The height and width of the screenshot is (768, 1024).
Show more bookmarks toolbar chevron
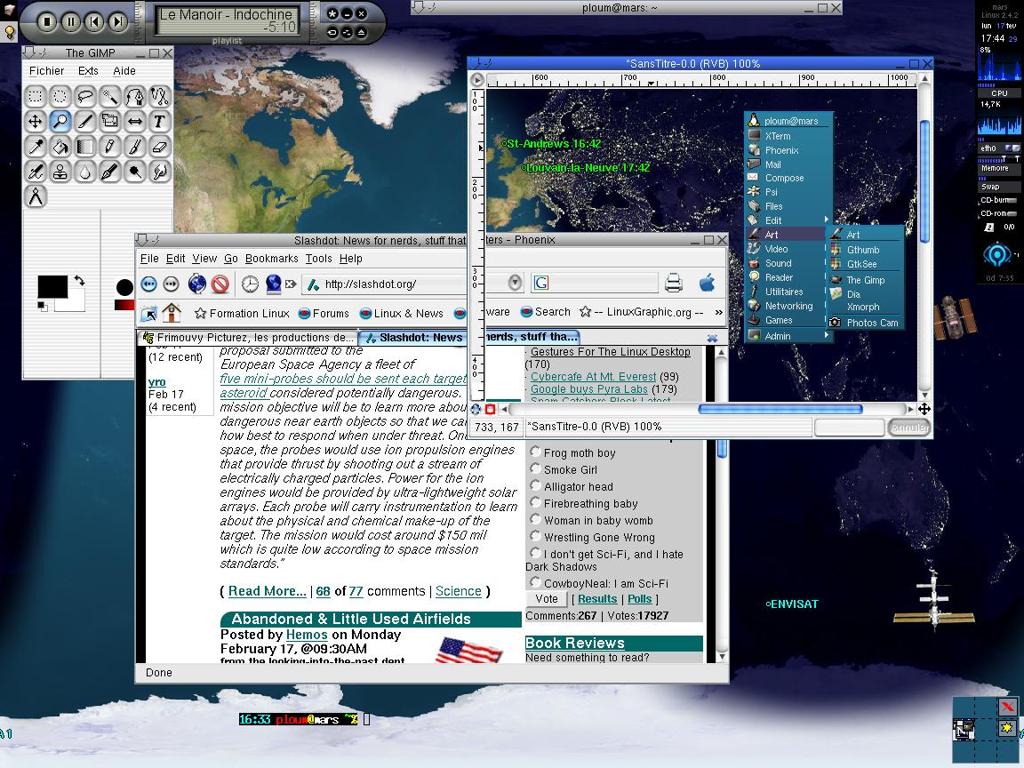[717, 313]
